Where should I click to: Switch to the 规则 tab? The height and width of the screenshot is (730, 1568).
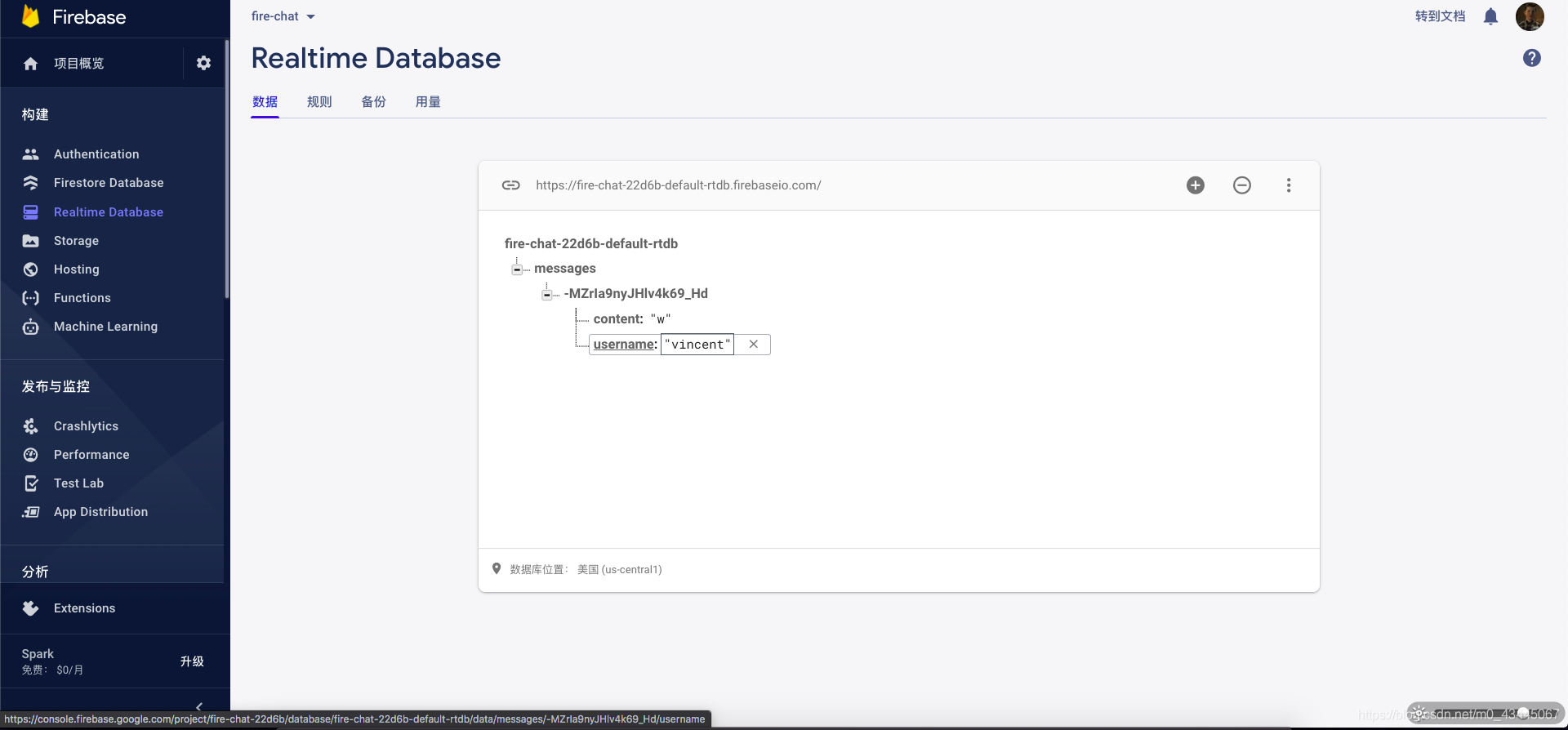pyautogui.click(x=319, y=102)
